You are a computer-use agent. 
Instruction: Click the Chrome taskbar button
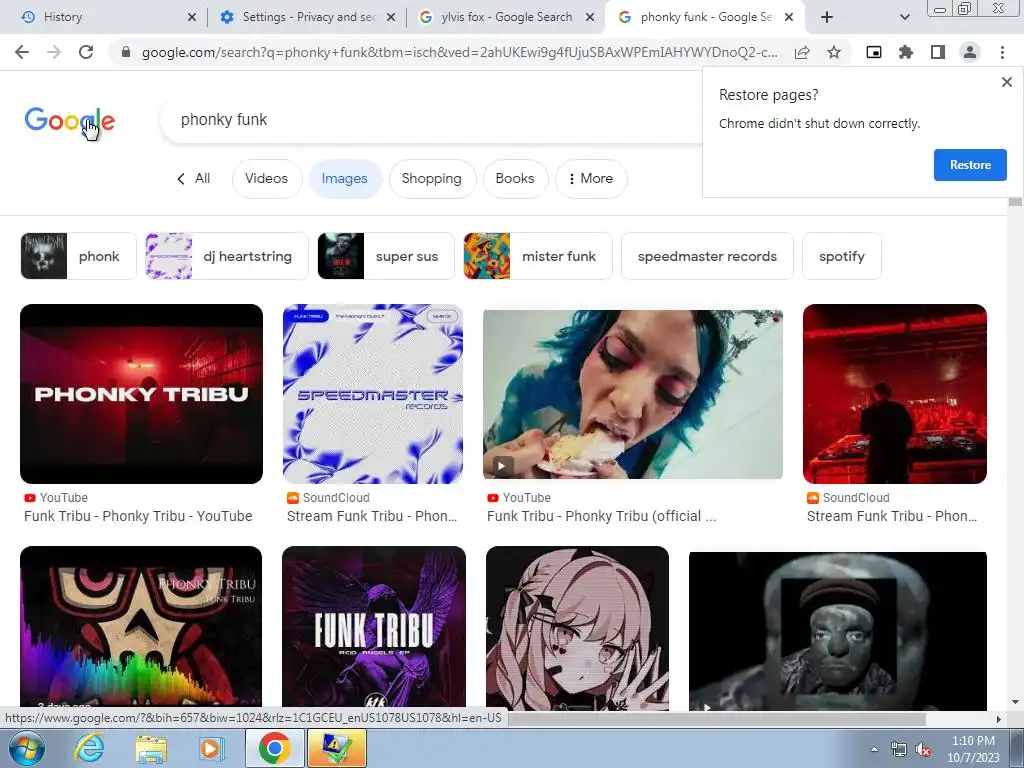click(x=274, y=748)
